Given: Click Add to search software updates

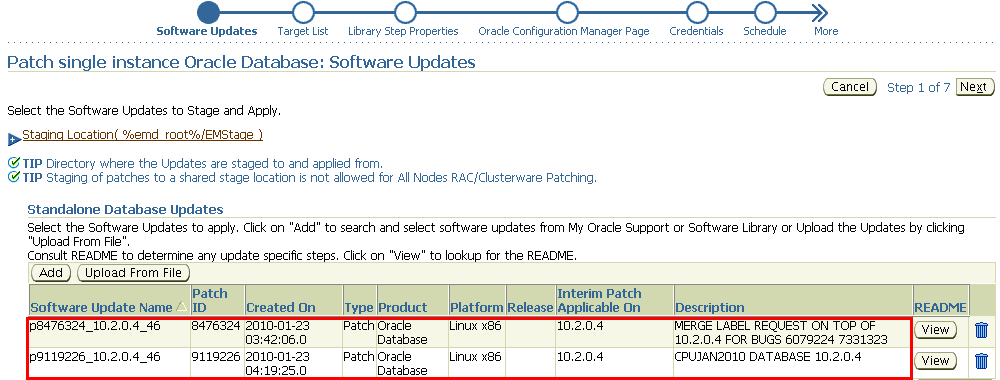Looking at the screenshot, I should [x=51, y=273].
